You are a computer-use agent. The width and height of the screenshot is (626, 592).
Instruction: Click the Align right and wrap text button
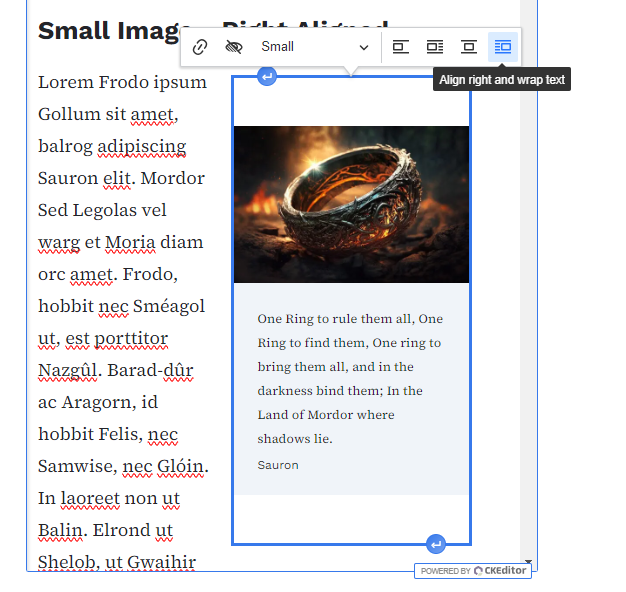[x=503, y=47]
